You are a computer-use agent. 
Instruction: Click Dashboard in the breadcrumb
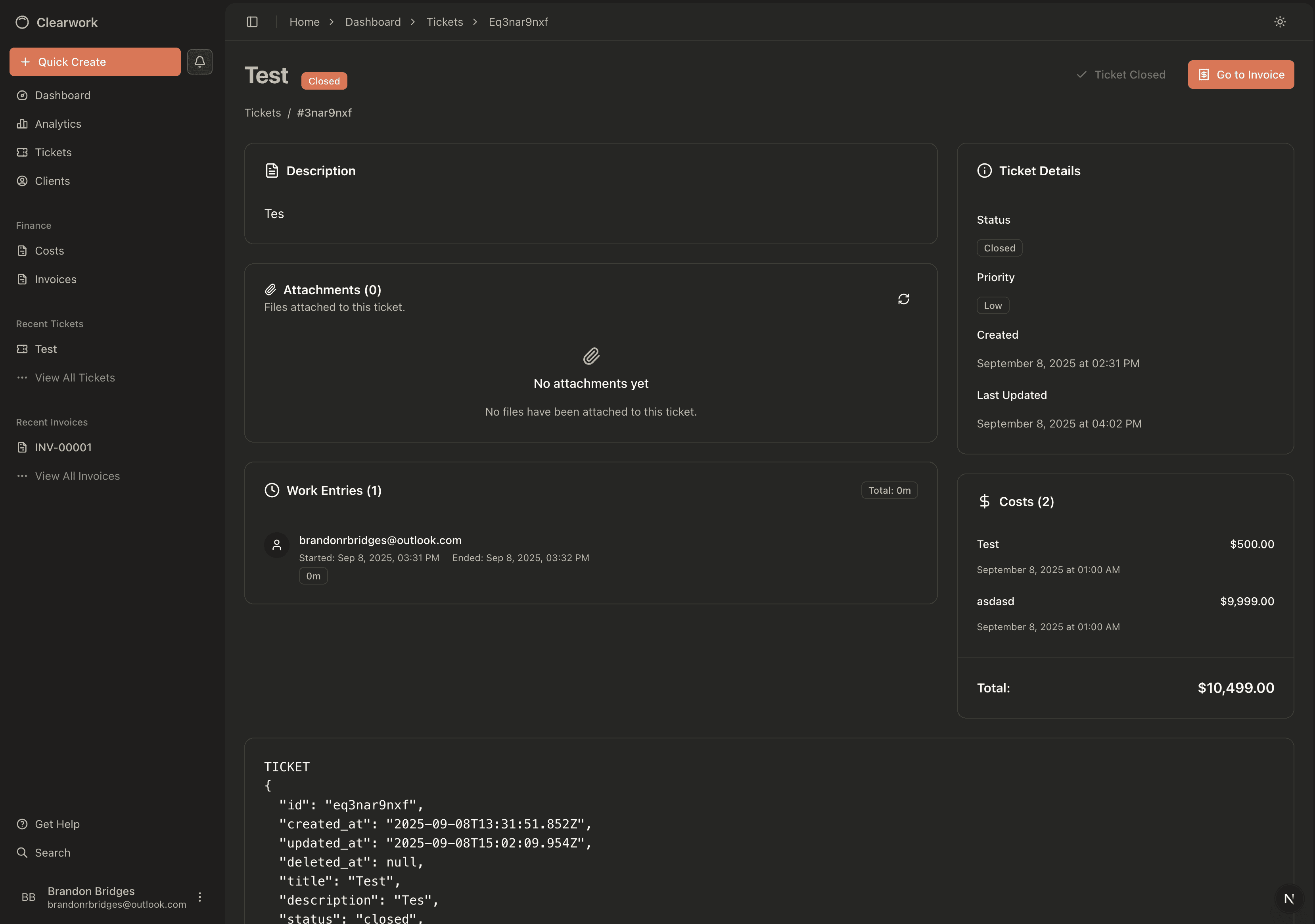point(372,22)
